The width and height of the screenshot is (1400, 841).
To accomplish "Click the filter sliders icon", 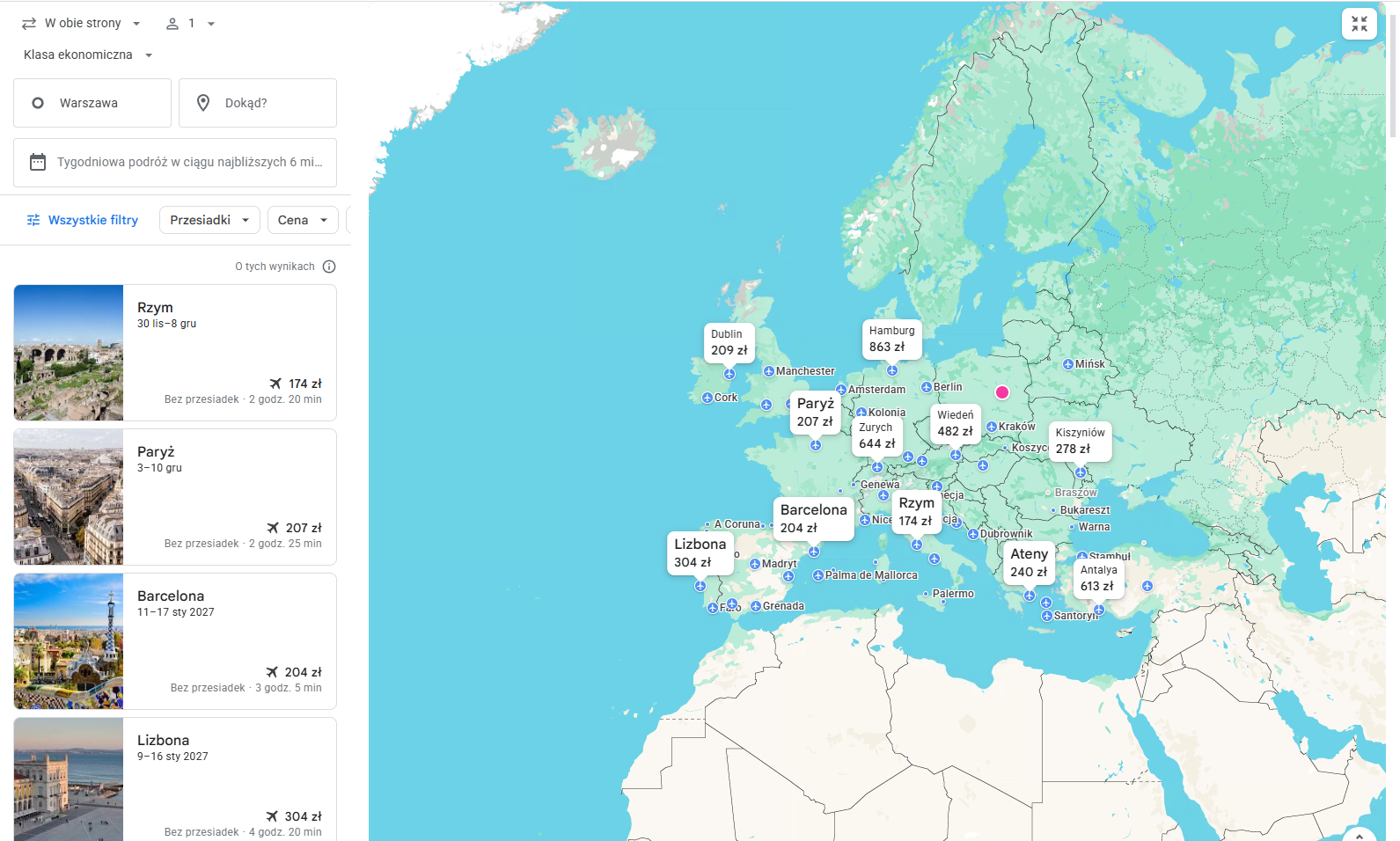I will 33,220.
